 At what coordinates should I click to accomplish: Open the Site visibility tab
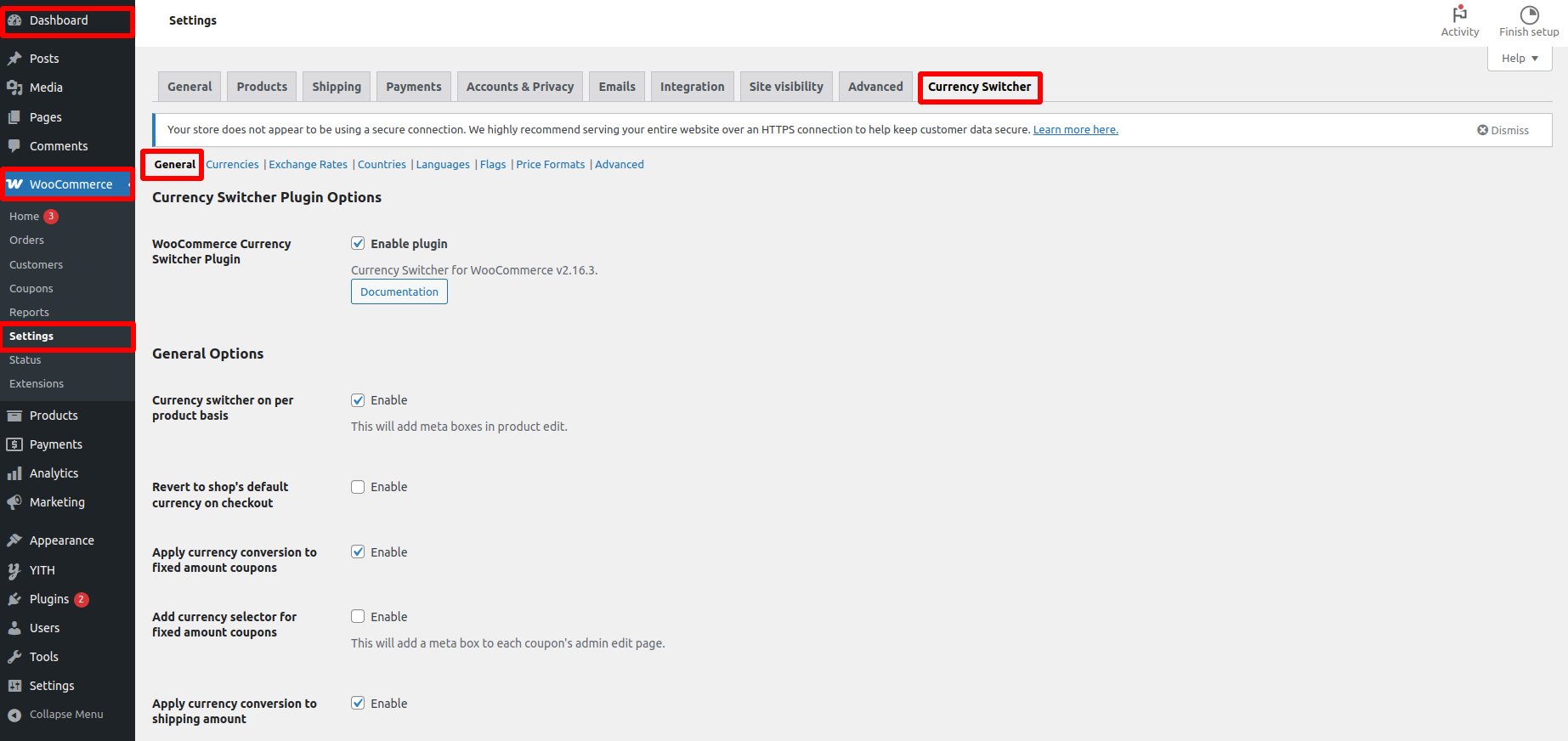[786, 87]
